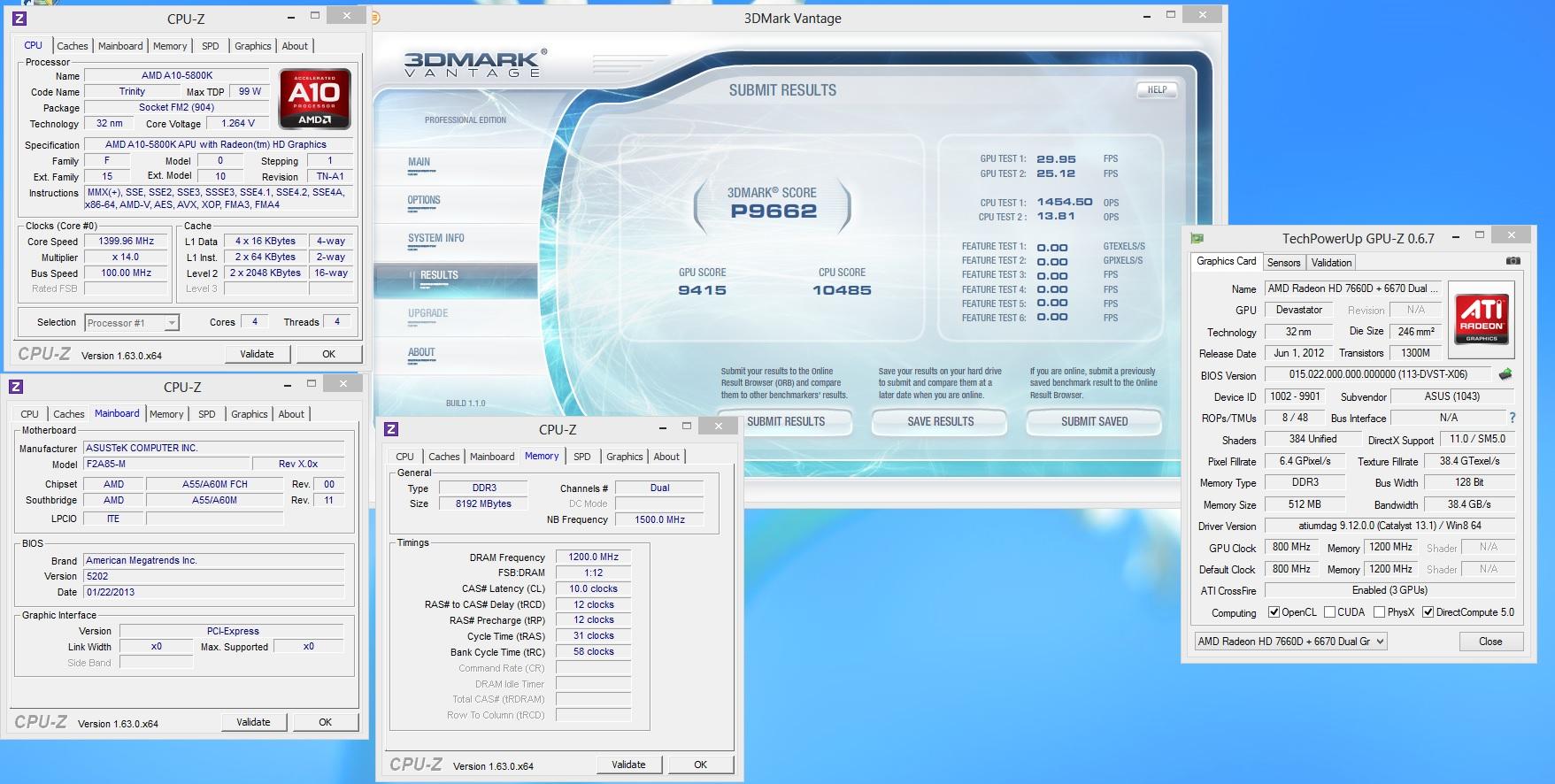Switch to Graphics tab in the Mainboard window
The width and height of the screenshot is (1555, 784).
249,414
